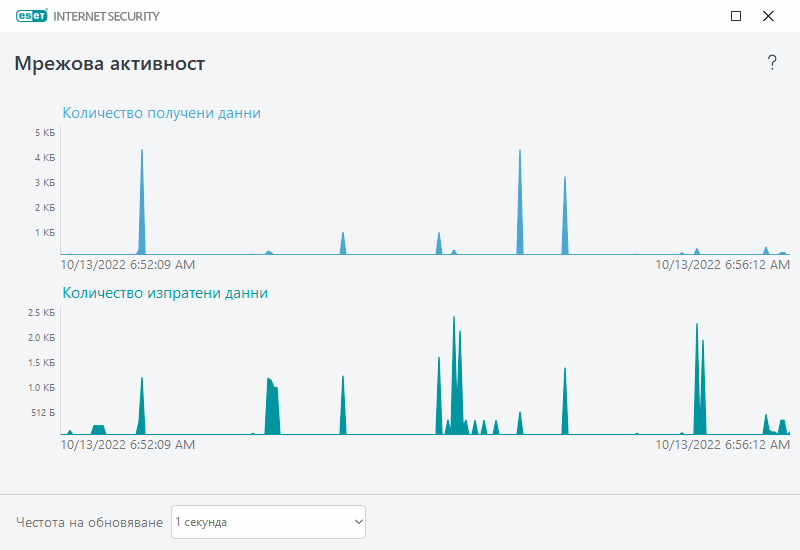The image size is (800, 550).
Task: Close the ESET Internet Security window
Action: [x=768, y=16]
